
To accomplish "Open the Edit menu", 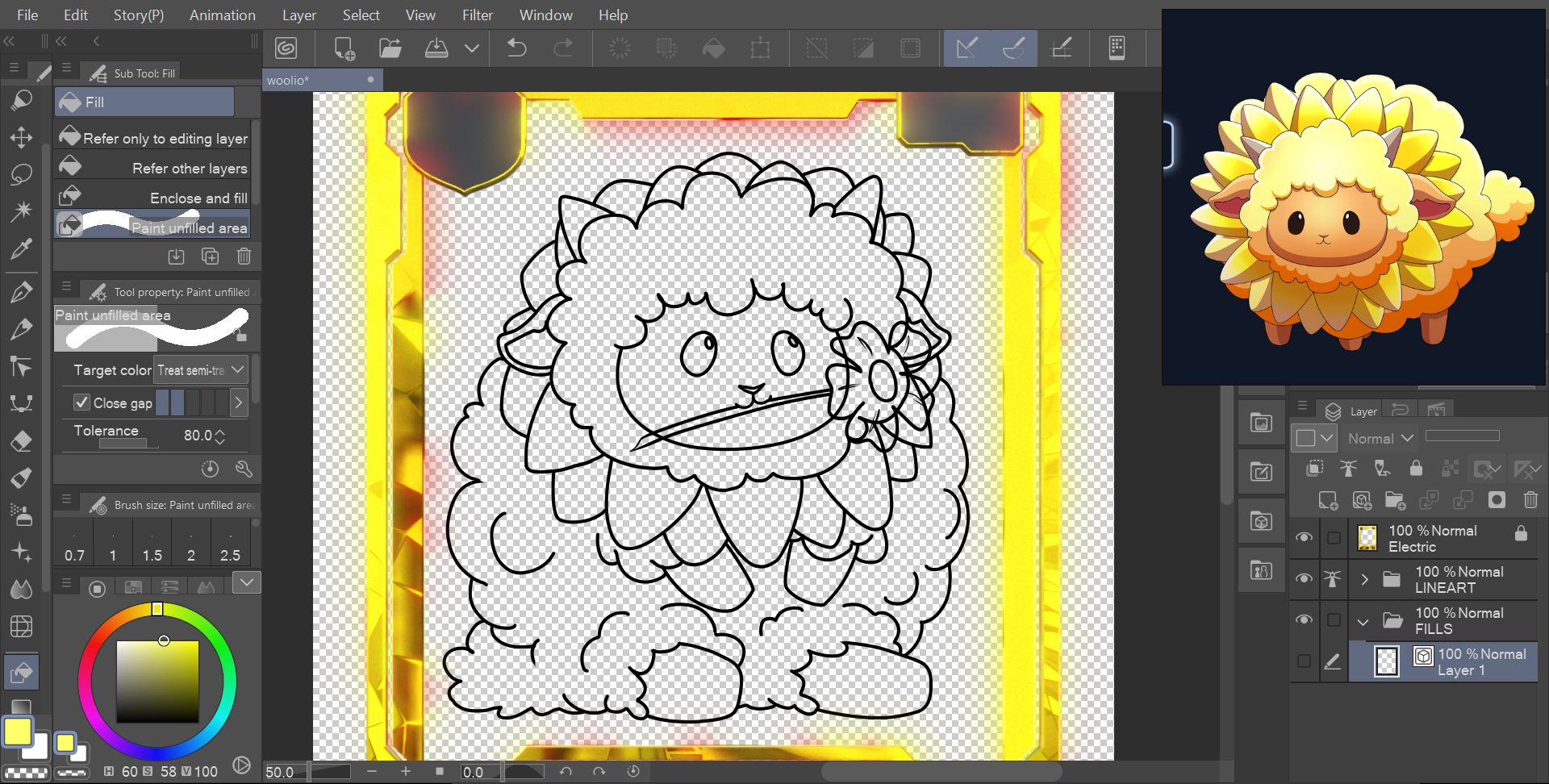I will pyautogui.click(x=76, y=15).
